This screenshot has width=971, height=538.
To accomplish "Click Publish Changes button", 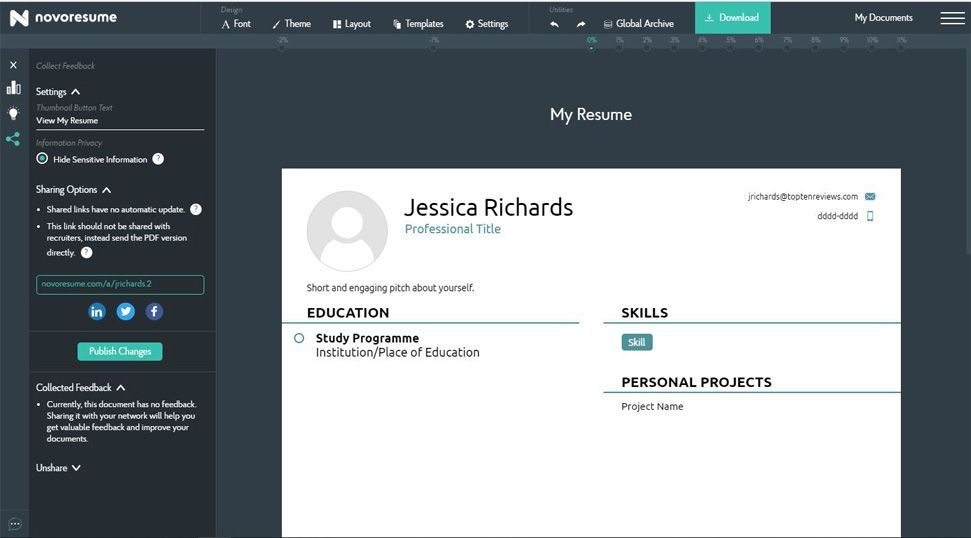I will pos(120,352).
